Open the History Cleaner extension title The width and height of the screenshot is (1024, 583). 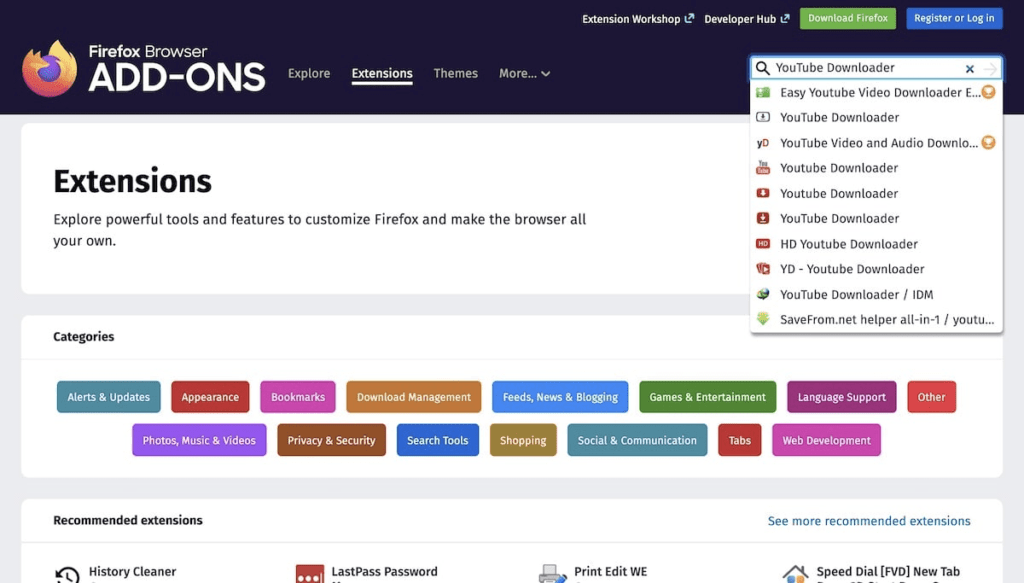point(133,572)
